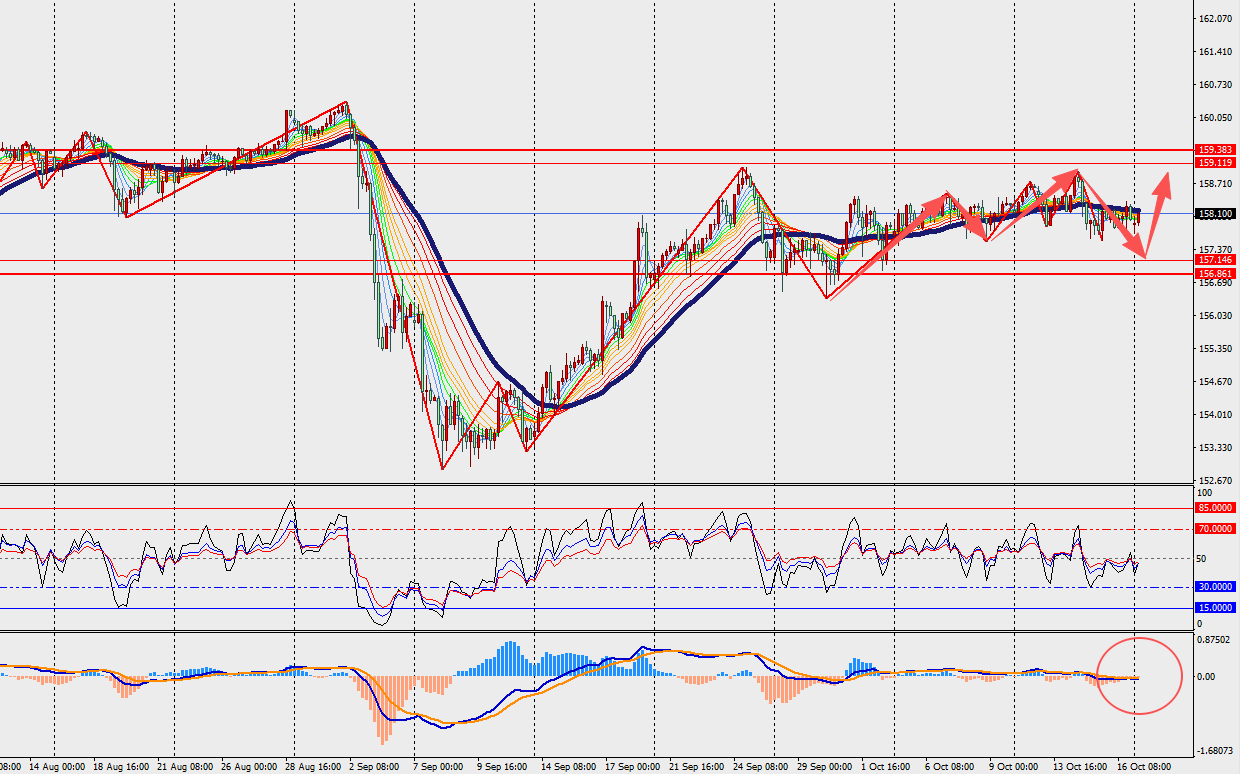Click the 16 Oct 08:00 time label

1144,767
